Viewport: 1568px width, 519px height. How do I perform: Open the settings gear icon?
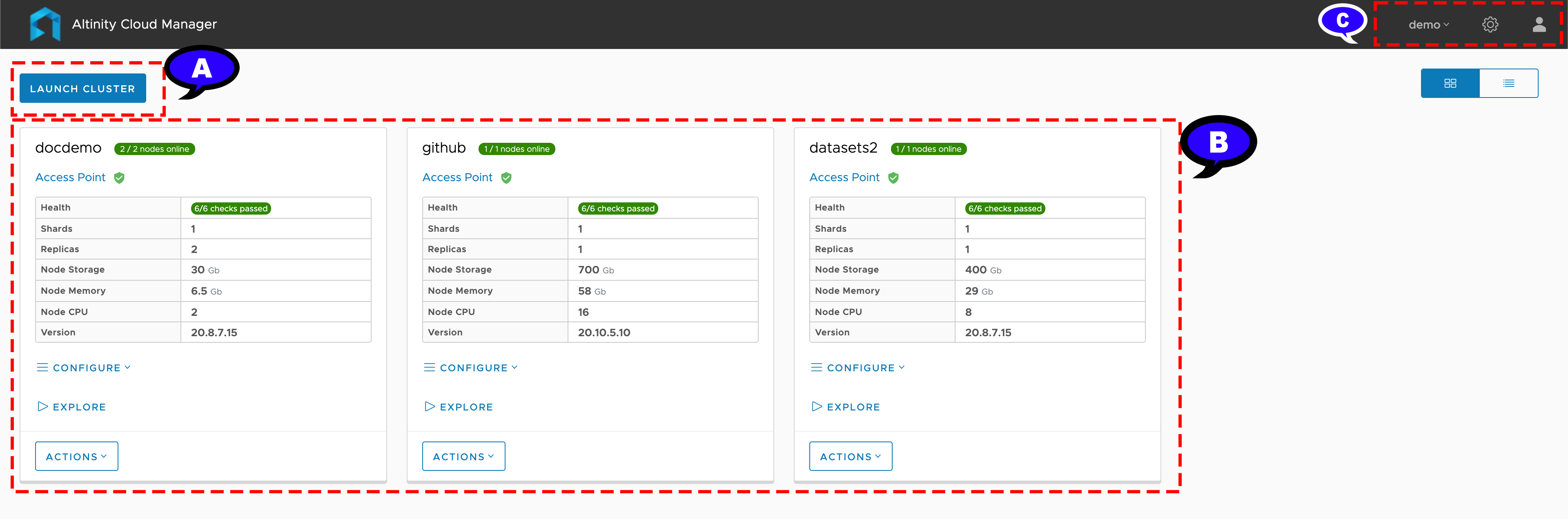tap(1490, 25)
